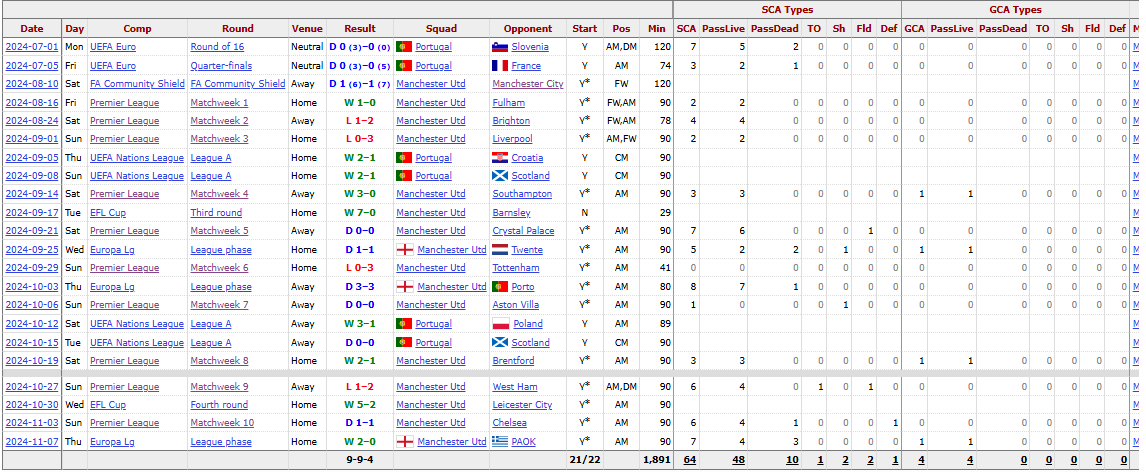Open the Slovenia opponent link
The width and height of the screenshot is (1146, 472).
530,47
